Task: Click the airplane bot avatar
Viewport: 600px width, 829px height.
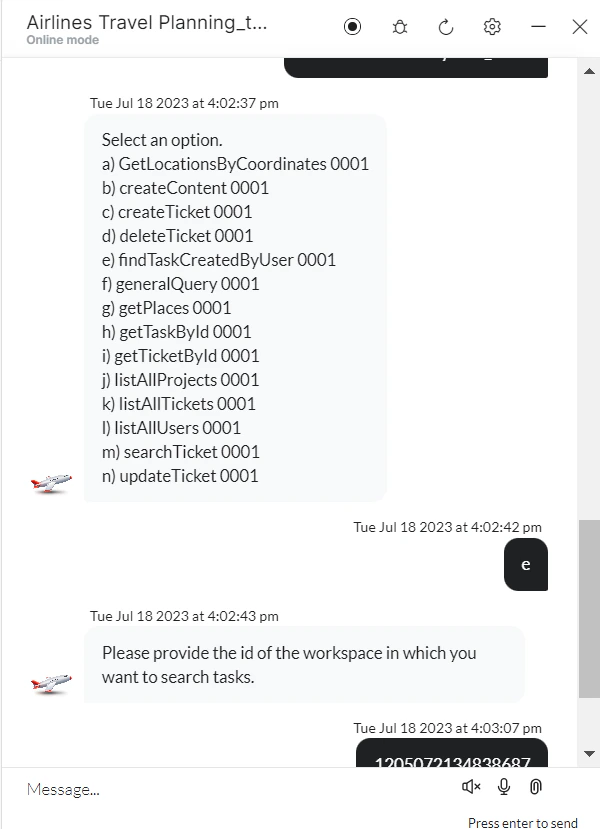Action: point(51,482)
